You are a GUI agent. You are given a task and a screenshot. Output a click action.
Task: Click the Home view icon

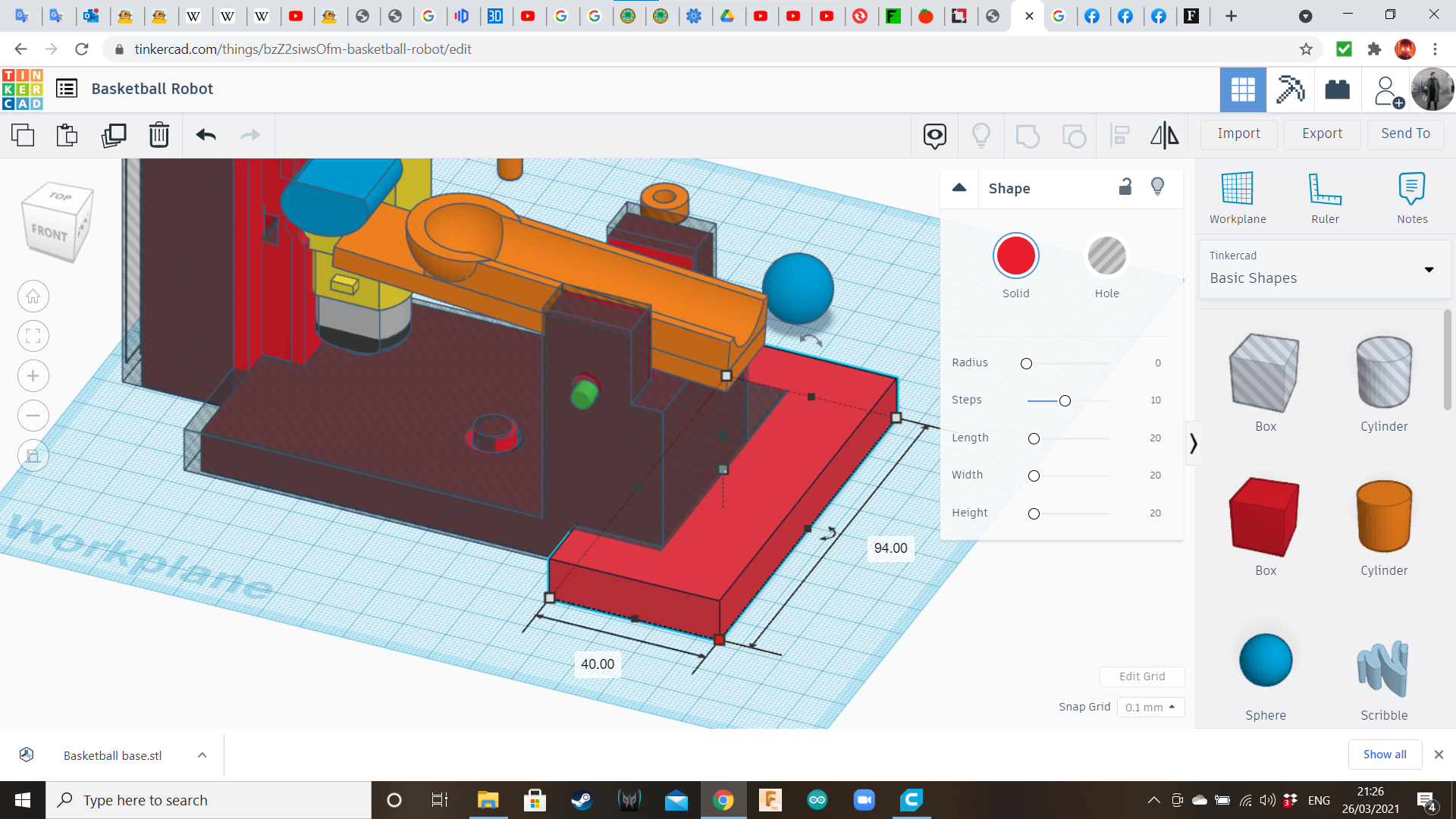point(33,296)
